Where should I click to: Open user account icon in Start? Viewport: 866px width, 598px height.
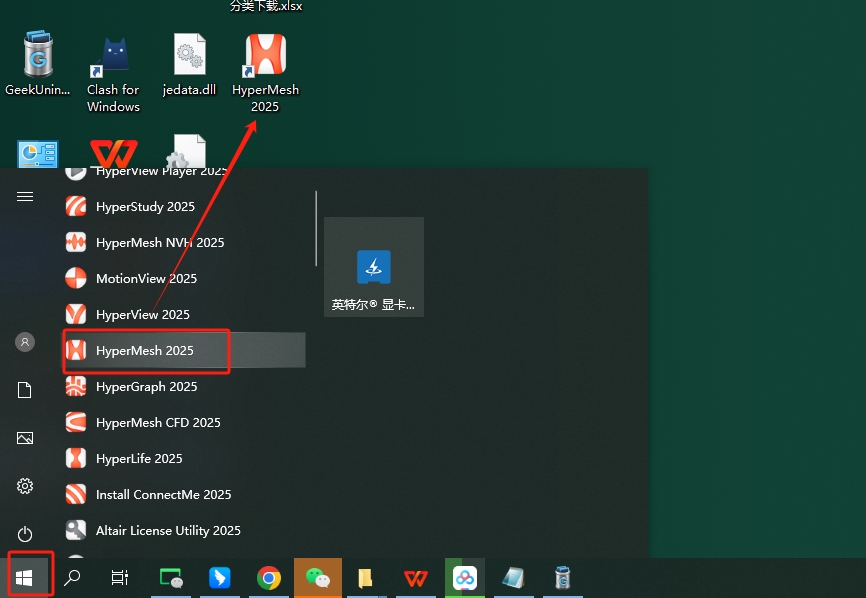pyautogui.click(x=25, y=342)
